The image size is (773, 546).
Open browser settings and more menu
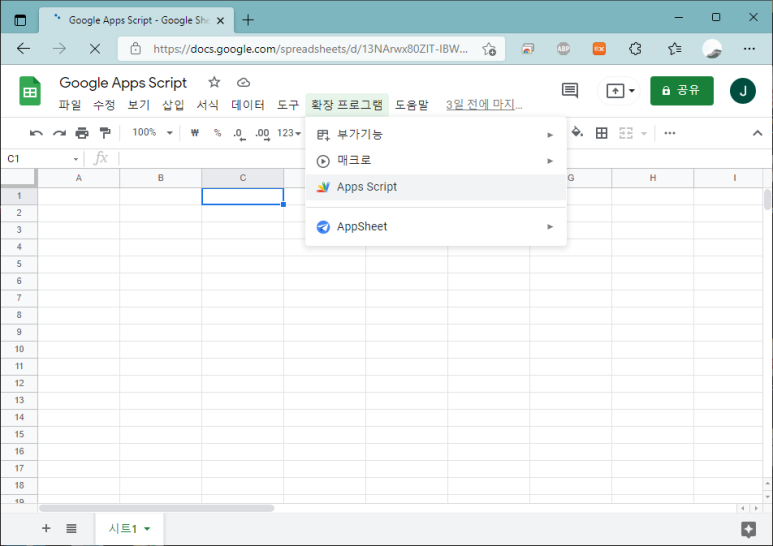pyautogui.click(x=749, y=49)
